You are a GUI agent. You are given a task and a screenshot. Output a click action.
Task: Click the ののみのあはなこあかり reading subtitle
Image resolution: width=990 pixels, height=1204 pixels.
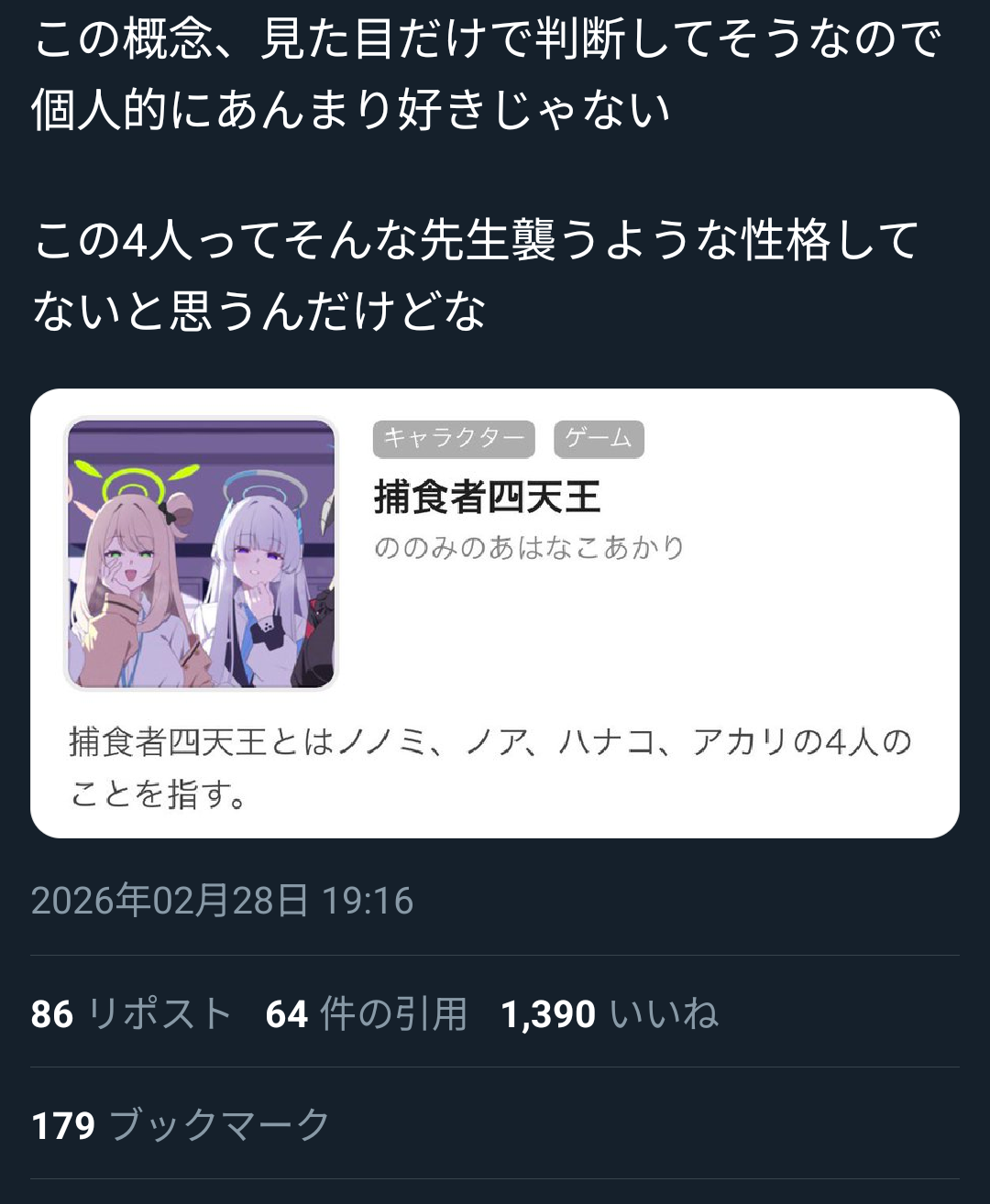point(529,548)
